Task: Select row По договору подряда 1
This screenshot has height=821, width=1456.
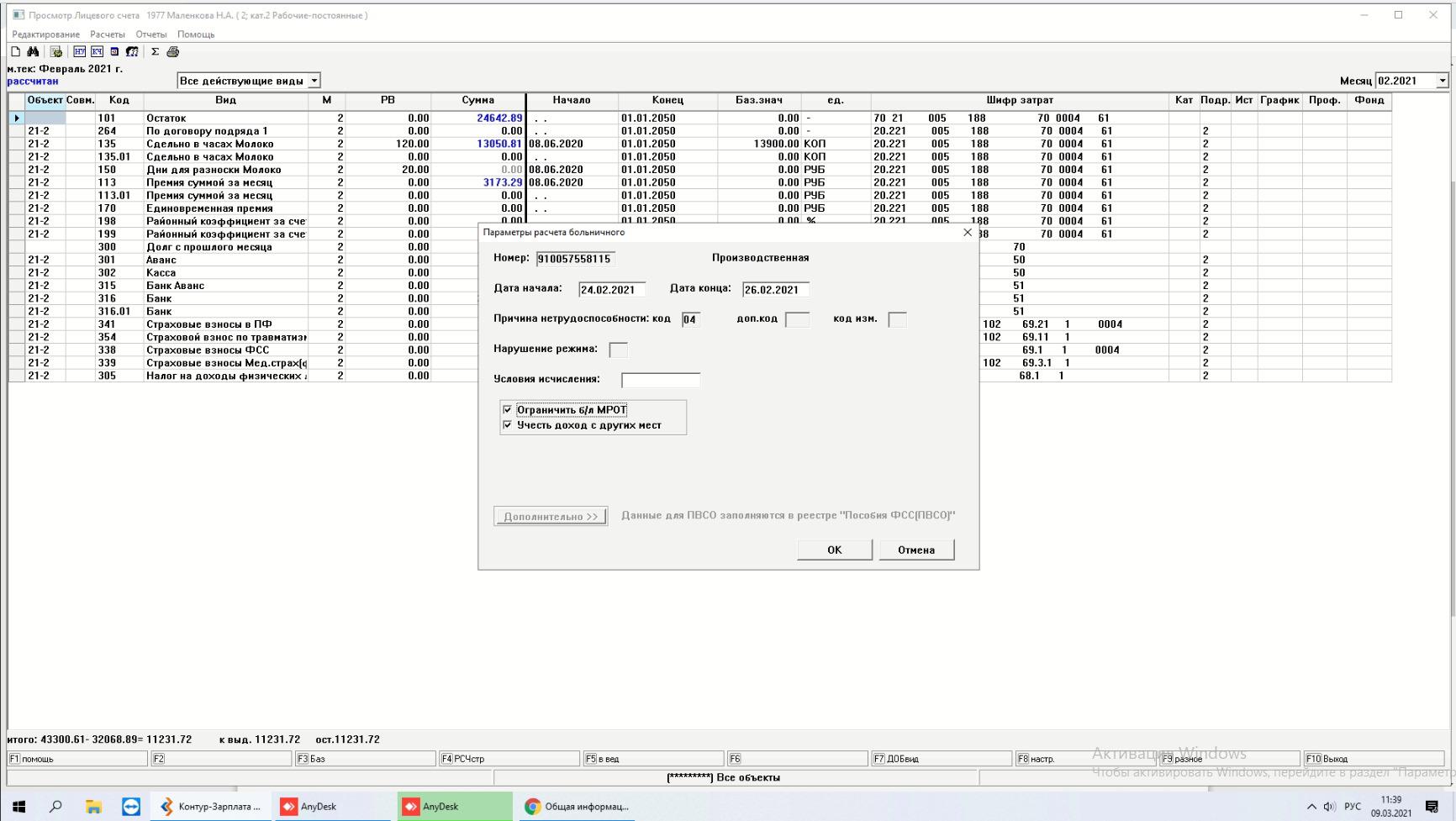Action: [699, 131]
